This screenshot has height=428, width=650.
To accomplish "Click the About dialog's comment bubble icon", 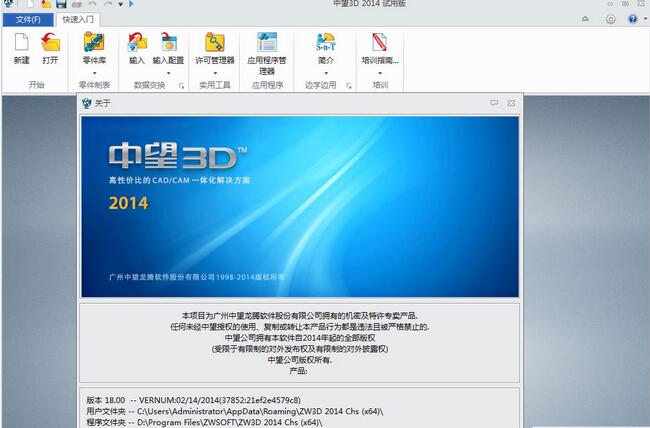I will click(494, 103).
